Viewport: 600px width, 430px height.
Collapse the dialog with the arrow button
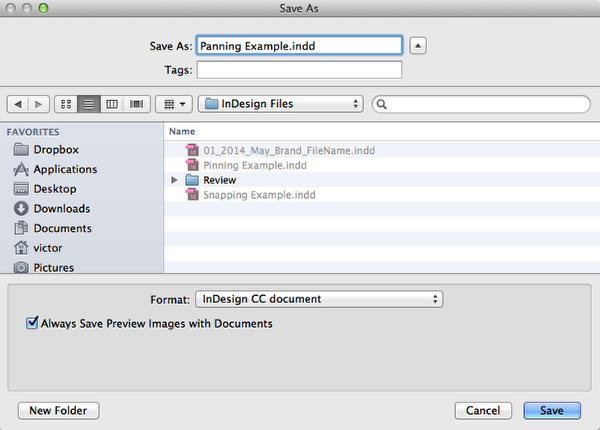tap(418, 46)
